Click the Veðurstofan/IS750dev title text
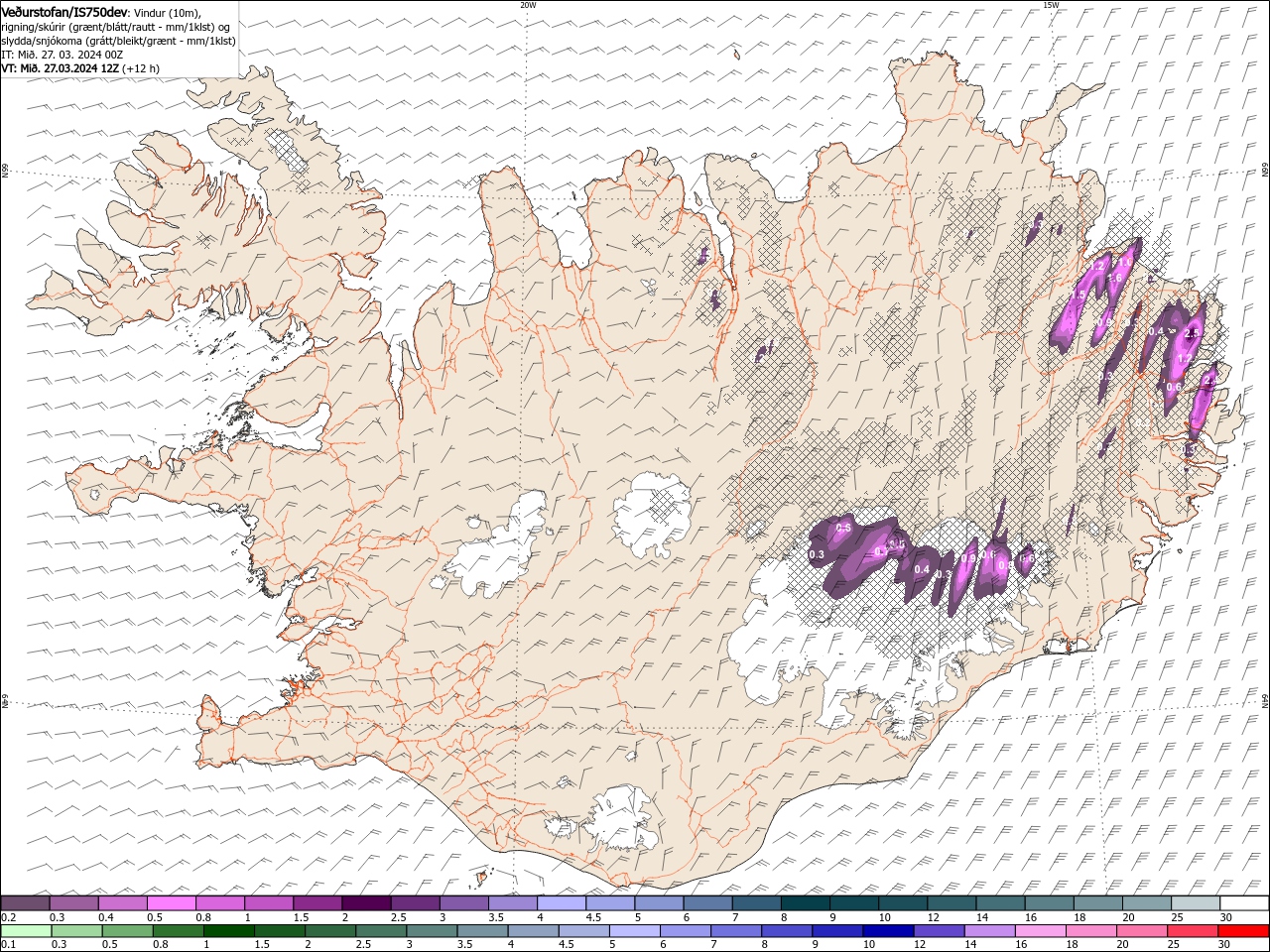 tap(65, 12)
